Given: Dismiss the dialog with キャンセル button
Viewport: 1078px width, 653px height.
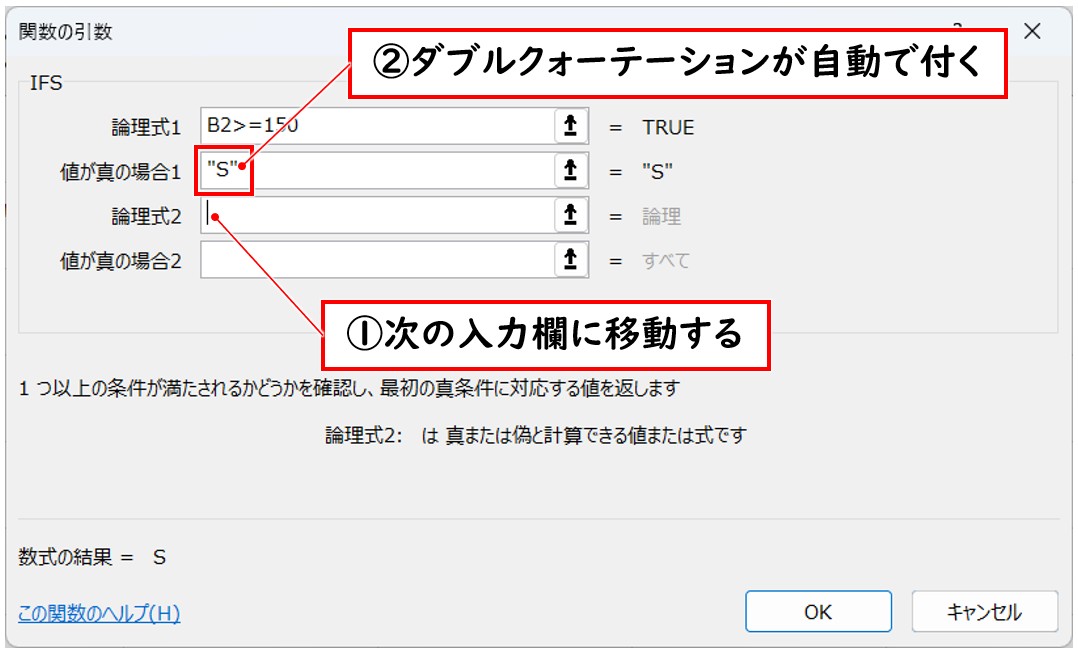Looking at the screenshot, I should coord(984,611).
